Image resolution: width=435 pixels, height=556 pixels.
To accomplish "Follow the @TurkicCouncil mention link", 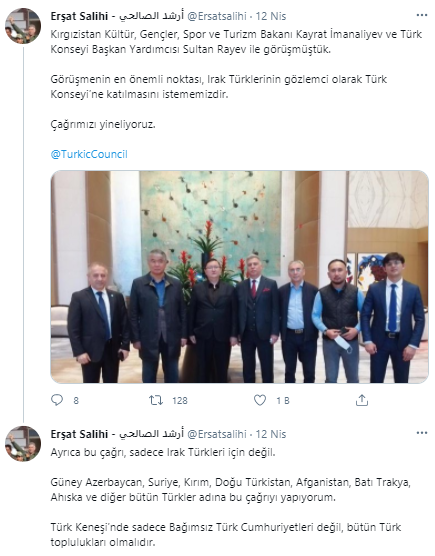I will 89,154.
